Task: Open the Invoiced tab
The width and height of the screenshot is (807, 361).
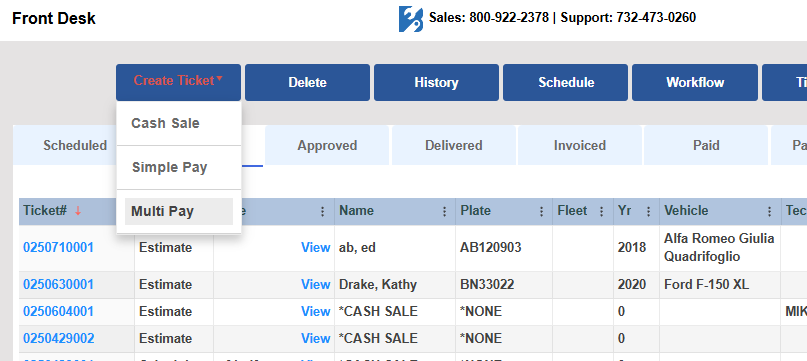Action: pos(580,146)
